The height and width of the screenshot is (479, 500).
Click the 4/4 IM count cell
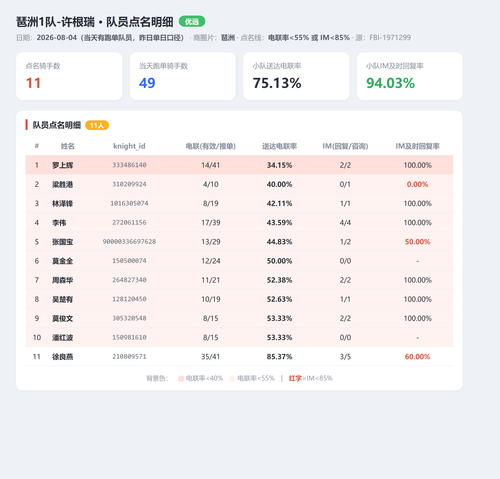click(x=345, y=223)
